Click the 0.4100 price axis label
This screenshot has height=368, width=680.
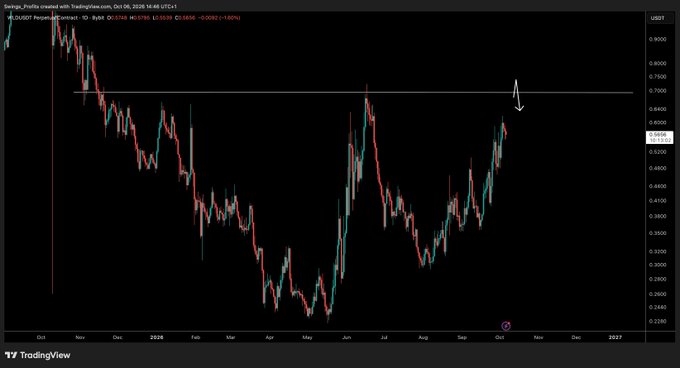(x=657, y=201)
